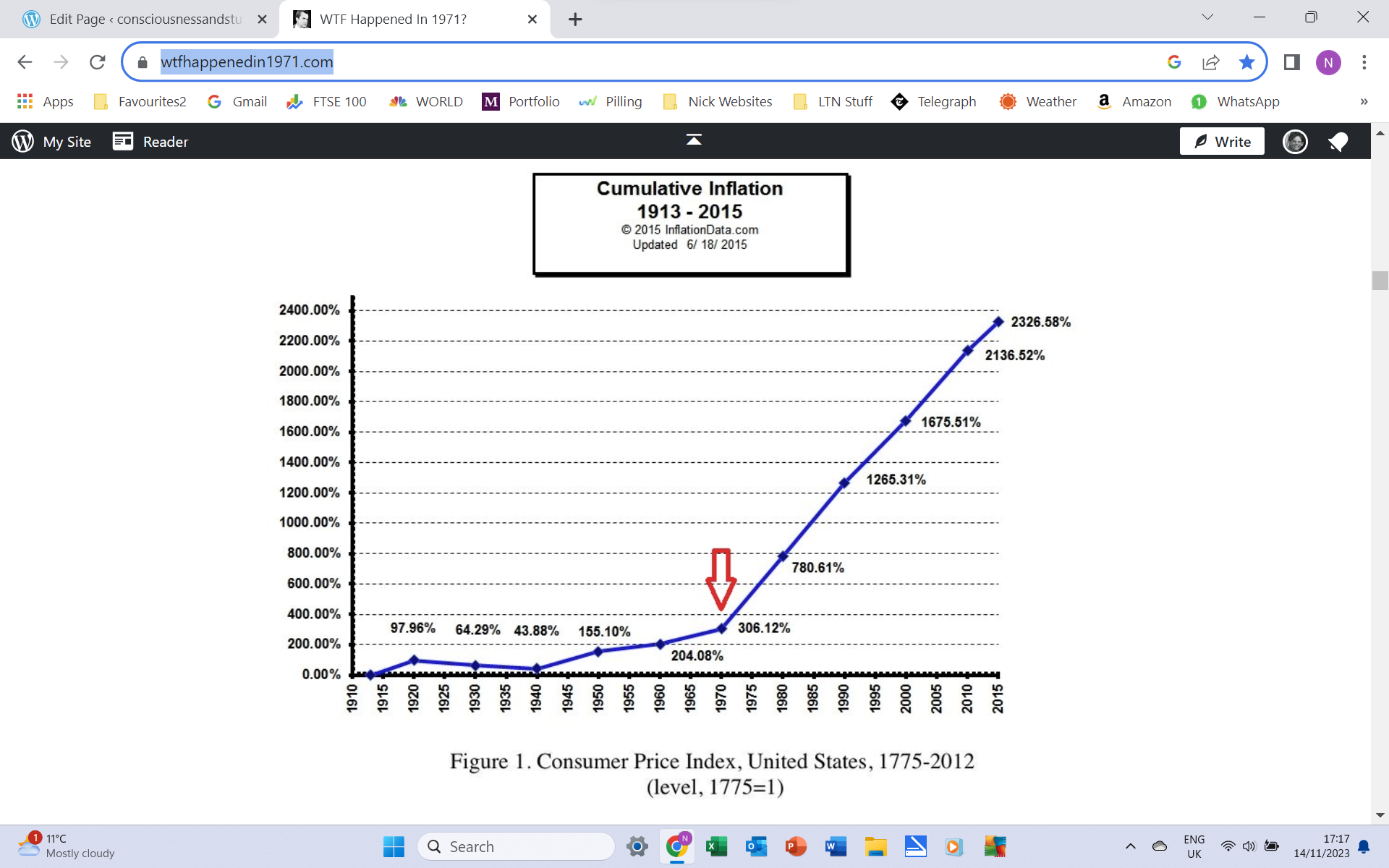Click the WordPress My Site logo
Viewport: 1389px width, 868px height.
coord(23,141)
